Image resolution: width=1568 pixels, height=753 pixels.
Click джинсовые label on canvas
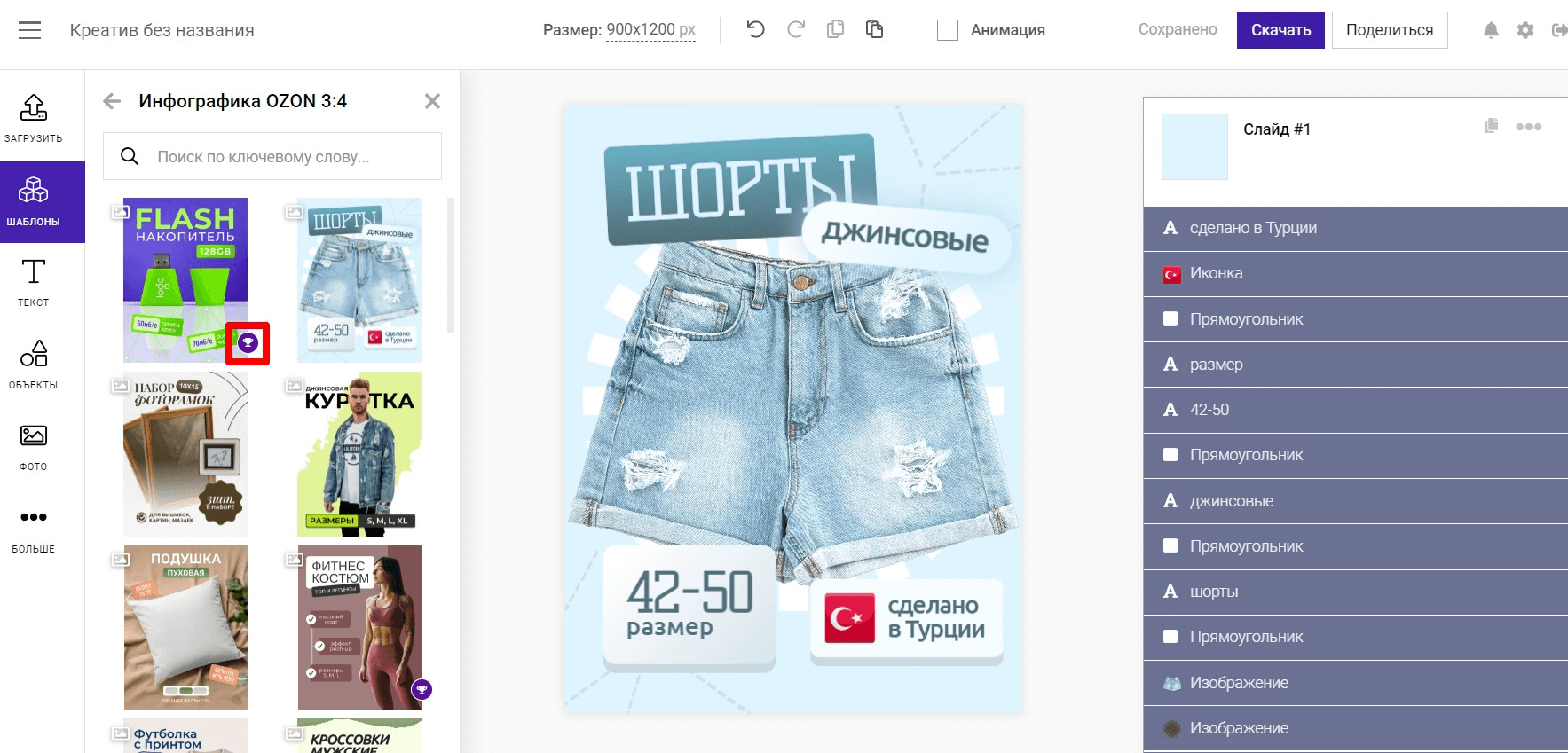coord(904,236)
